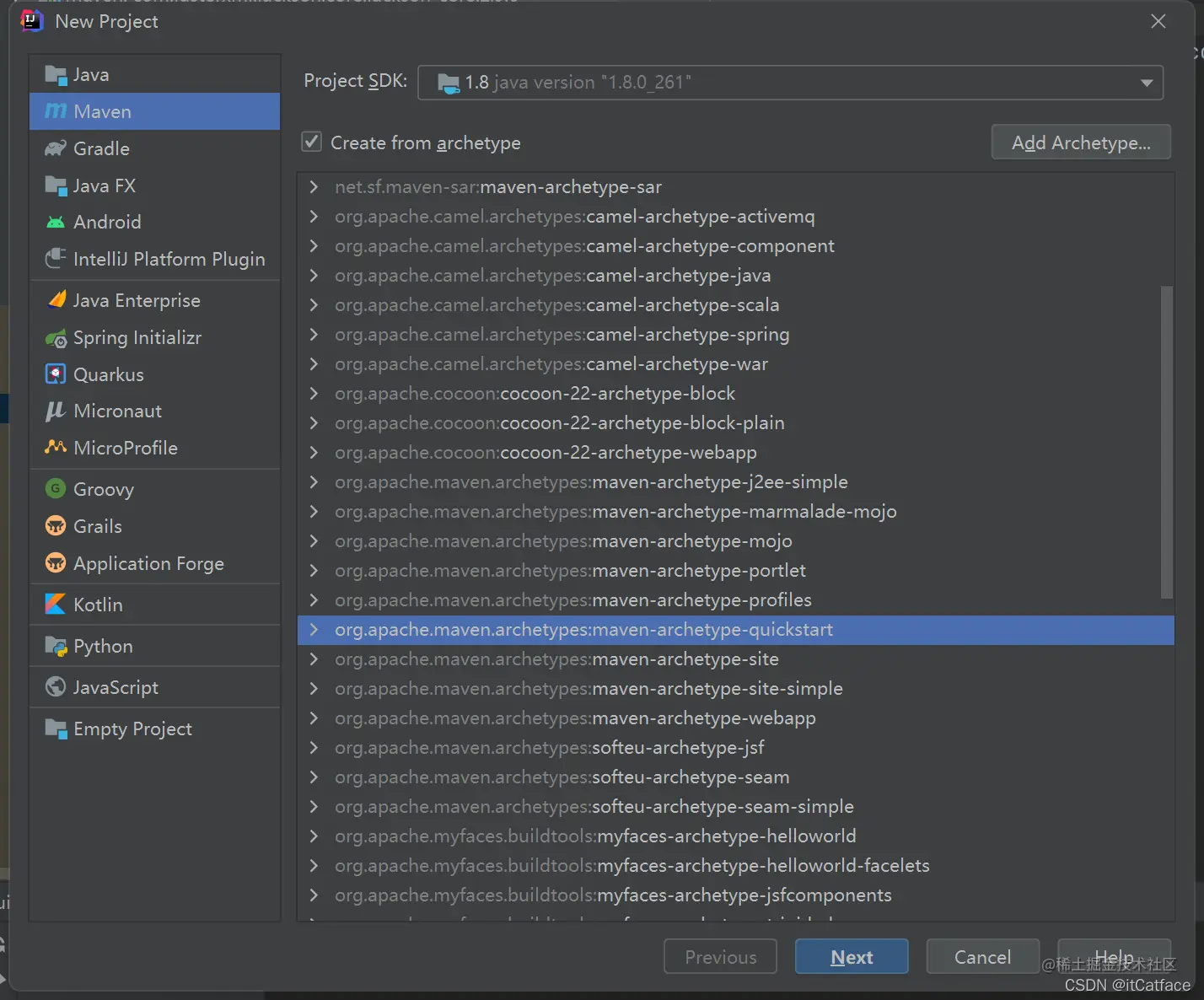This screenshot has height=1000, width=1204.
Task: Expand cocoon-22-archetype-webapp node
Action: (x=314, y=452)
